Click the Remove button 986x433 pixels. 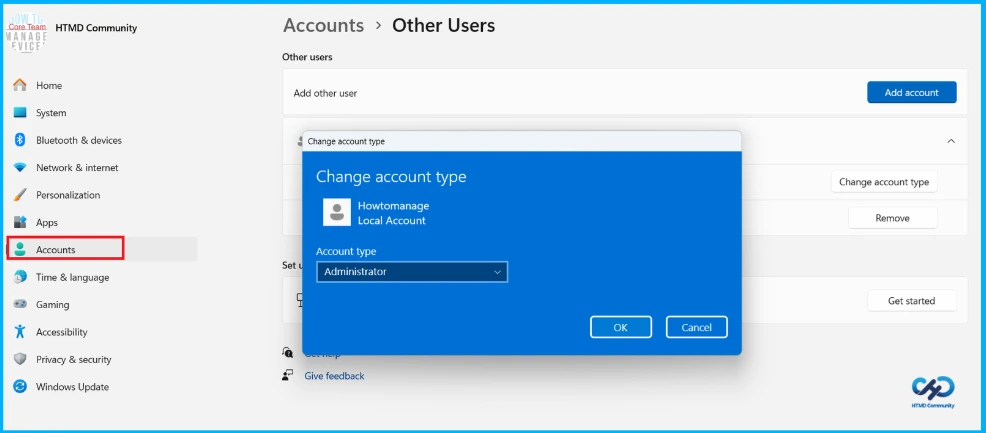click(892, 218)
